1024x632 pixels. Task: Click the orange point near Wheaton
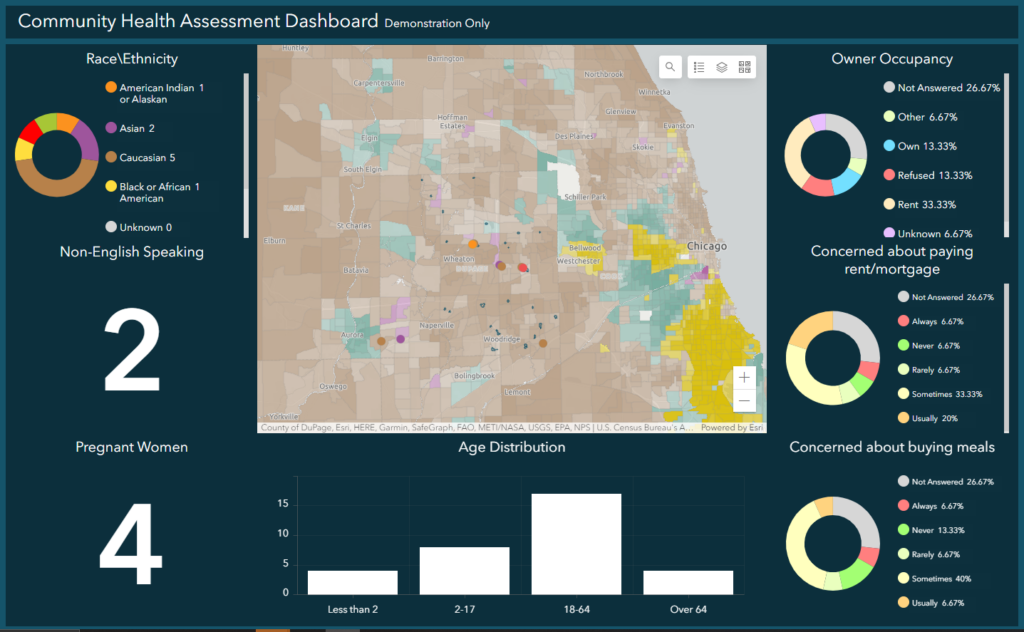[473, 244]
